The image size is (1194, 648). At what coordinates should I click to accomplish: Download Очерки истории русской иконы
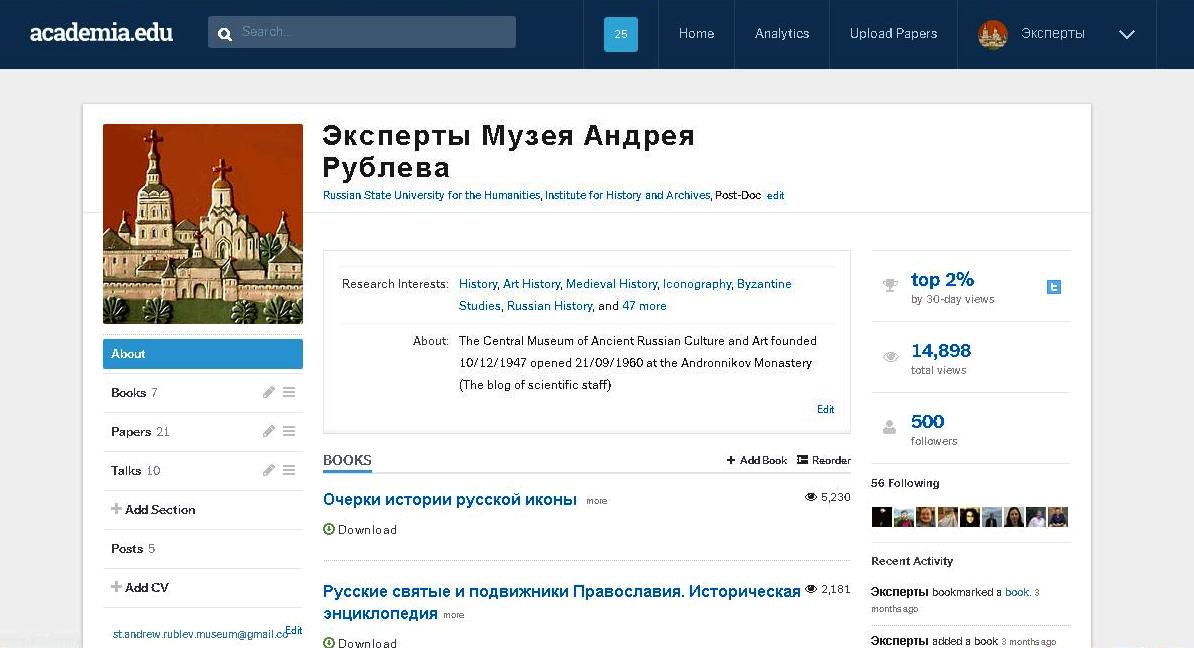[x=359, y=530]
